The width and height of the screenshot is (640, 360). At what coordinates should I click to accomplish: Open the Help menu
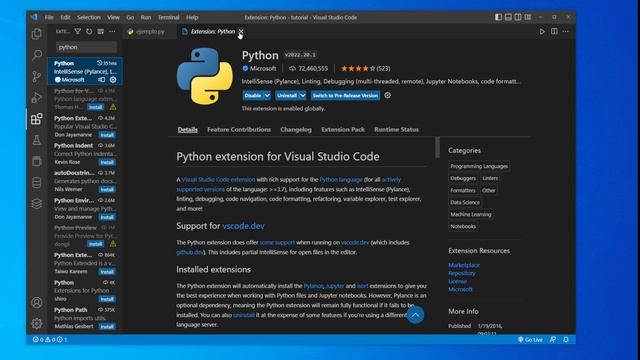tap(192, 18)
